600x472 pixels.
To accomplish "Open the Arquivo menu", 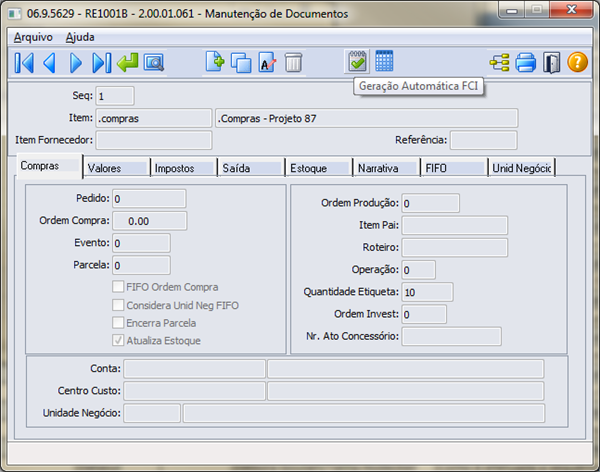I will (33, 37).
